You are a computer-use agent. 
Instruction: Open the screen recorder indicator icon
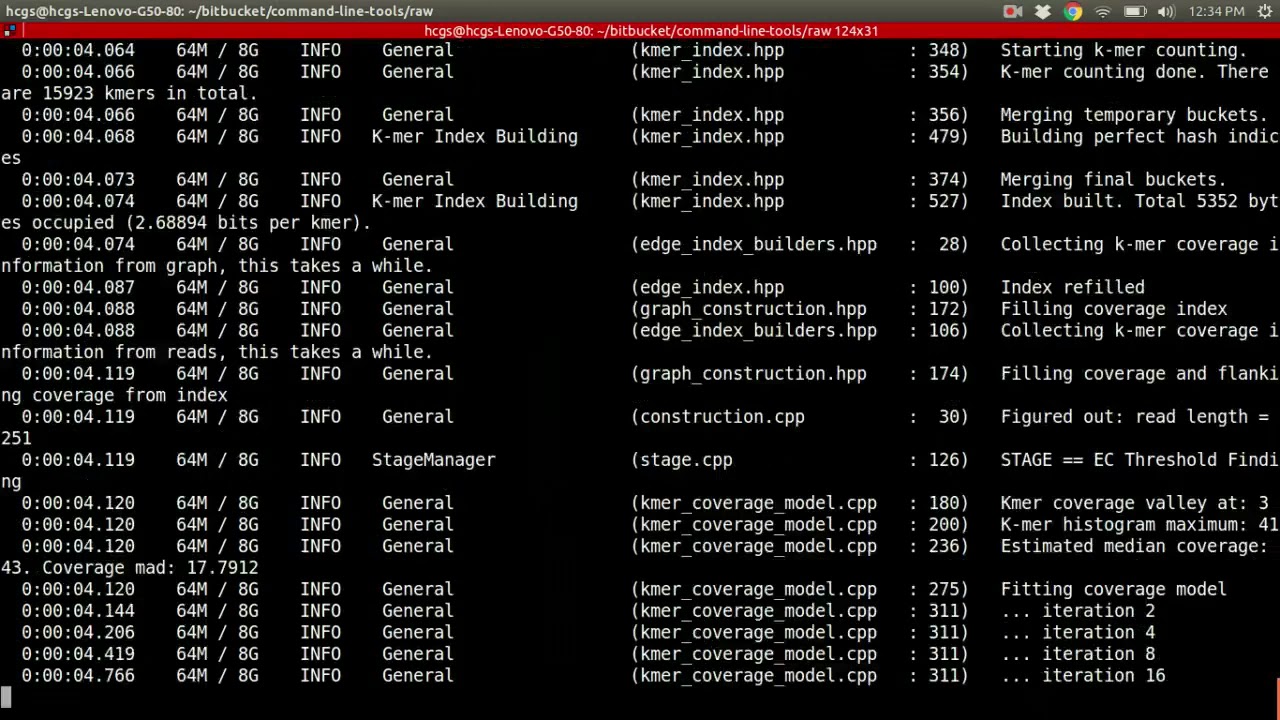coord(1013,11)
